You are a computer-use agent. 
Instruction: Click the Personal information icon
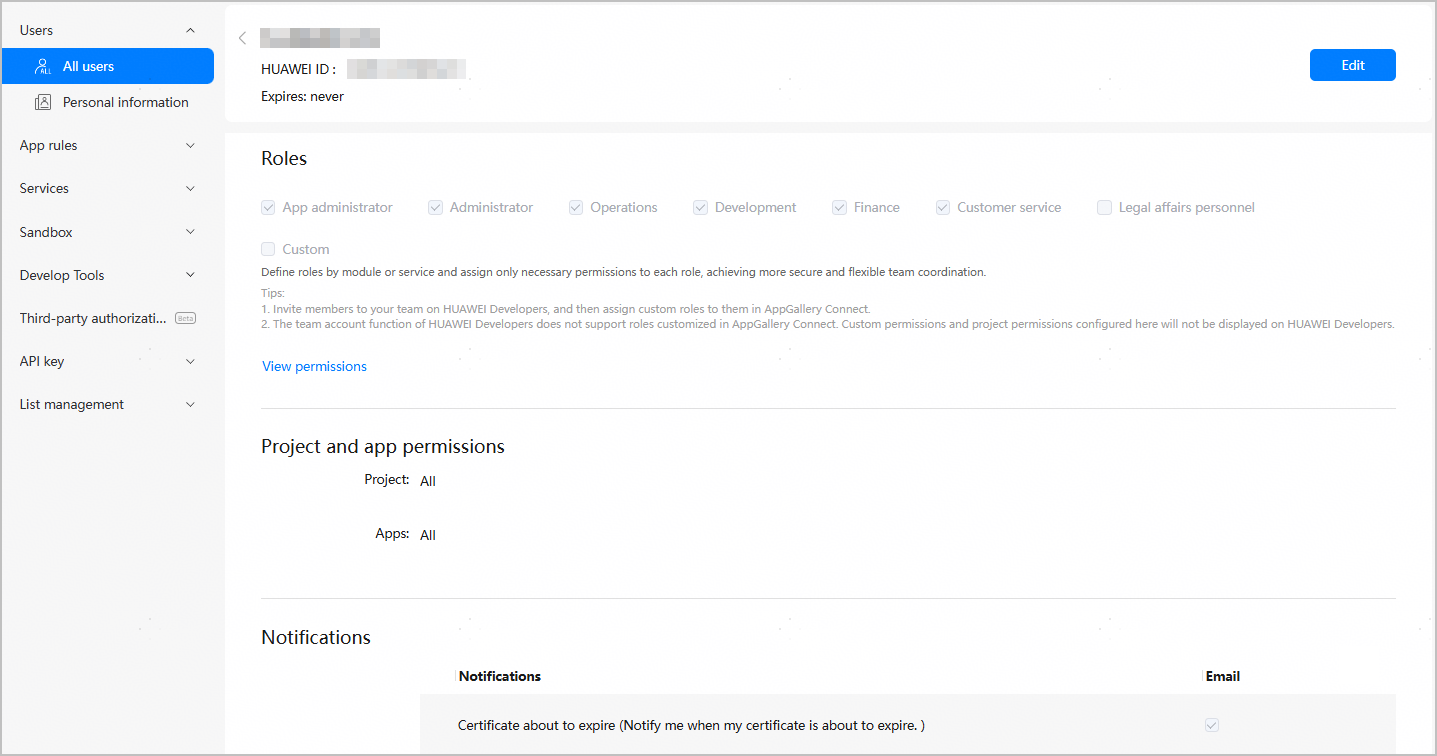[43, 102]
